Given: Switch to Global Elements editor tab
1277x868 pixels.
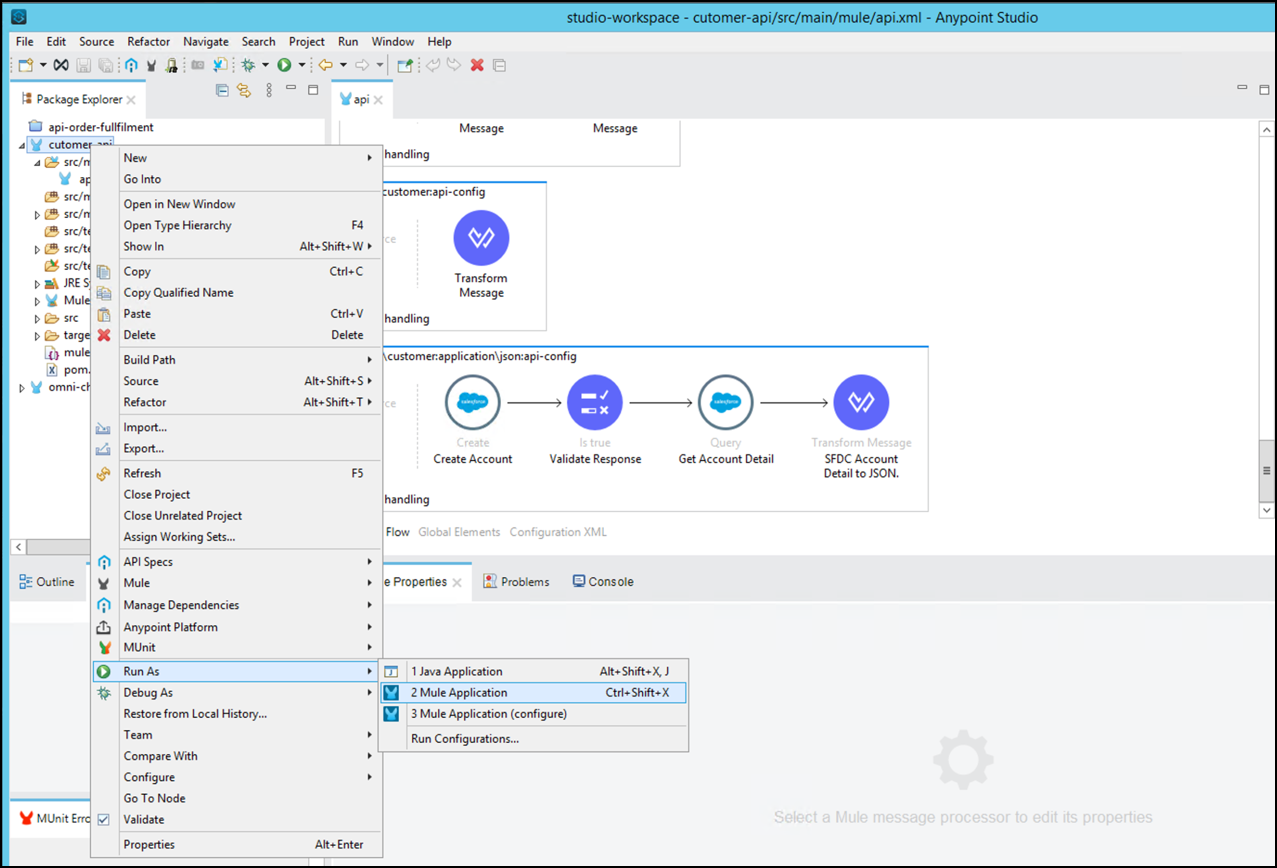Looking at the screenshot, I should [x=458, y=532].
